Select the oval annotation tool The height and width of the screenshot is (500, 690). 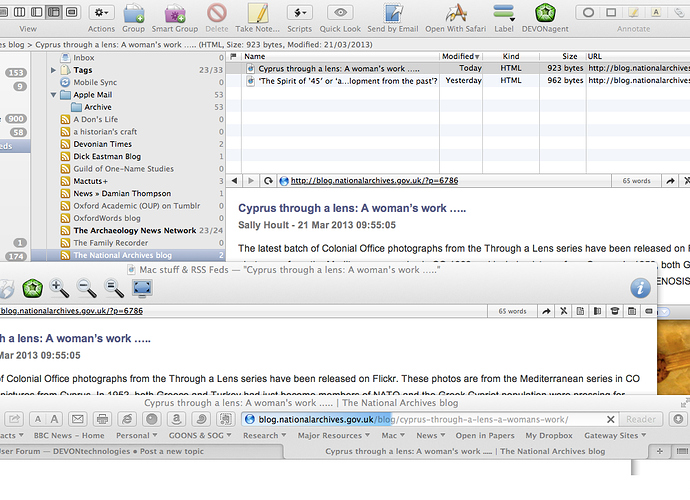pyautogui.click(x=588, y=12)
